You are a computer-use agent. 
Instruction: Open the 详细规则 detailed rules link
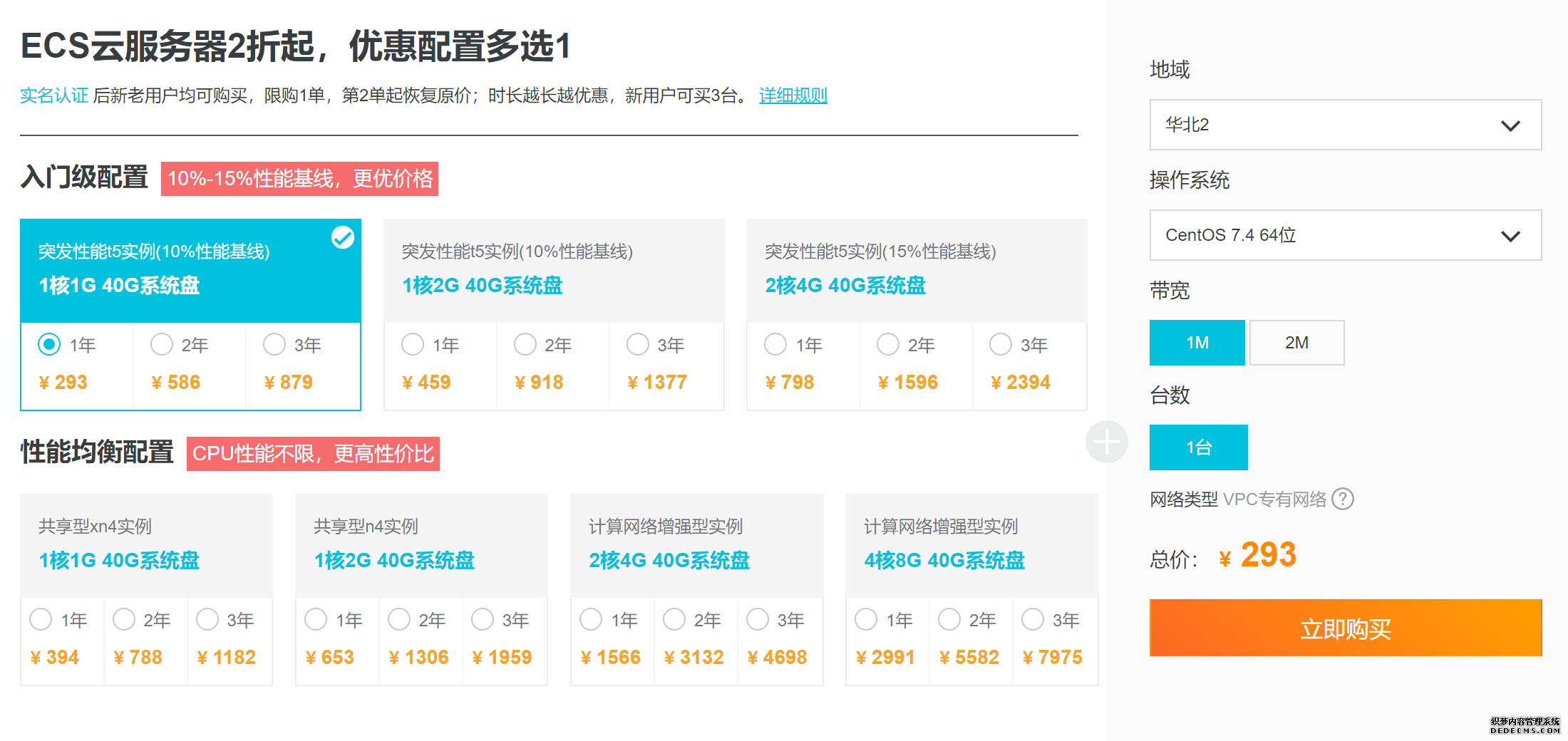[793, 95]
